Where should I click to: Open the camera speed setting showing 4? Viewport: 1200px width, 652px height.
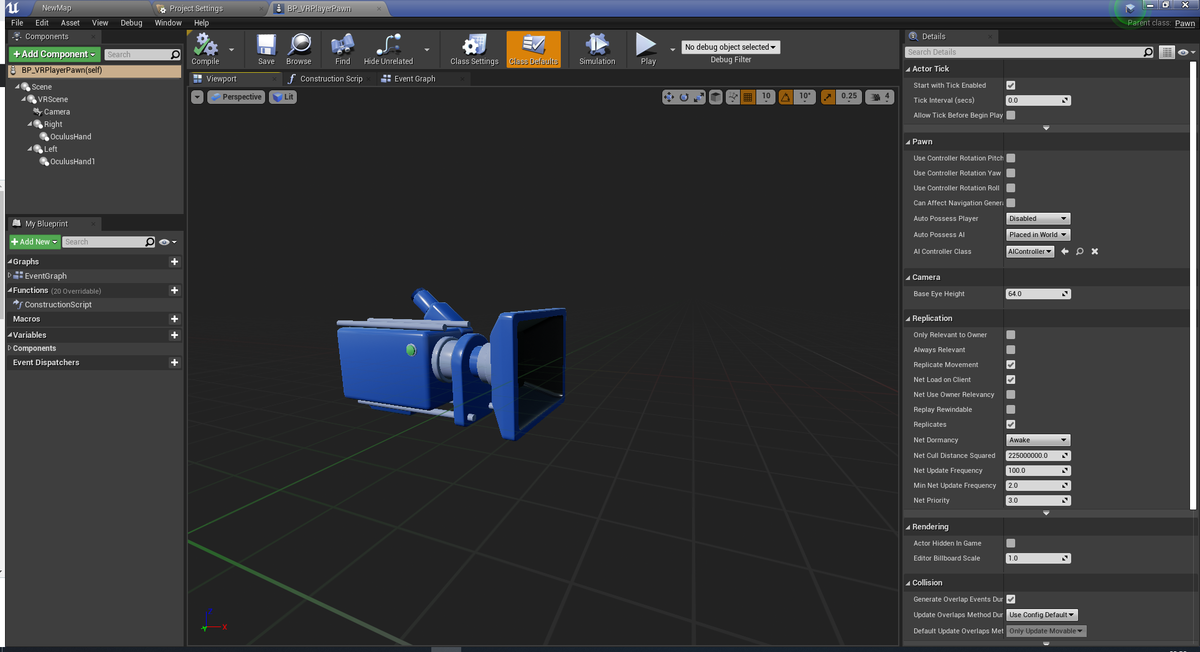[x=880, y=97]
